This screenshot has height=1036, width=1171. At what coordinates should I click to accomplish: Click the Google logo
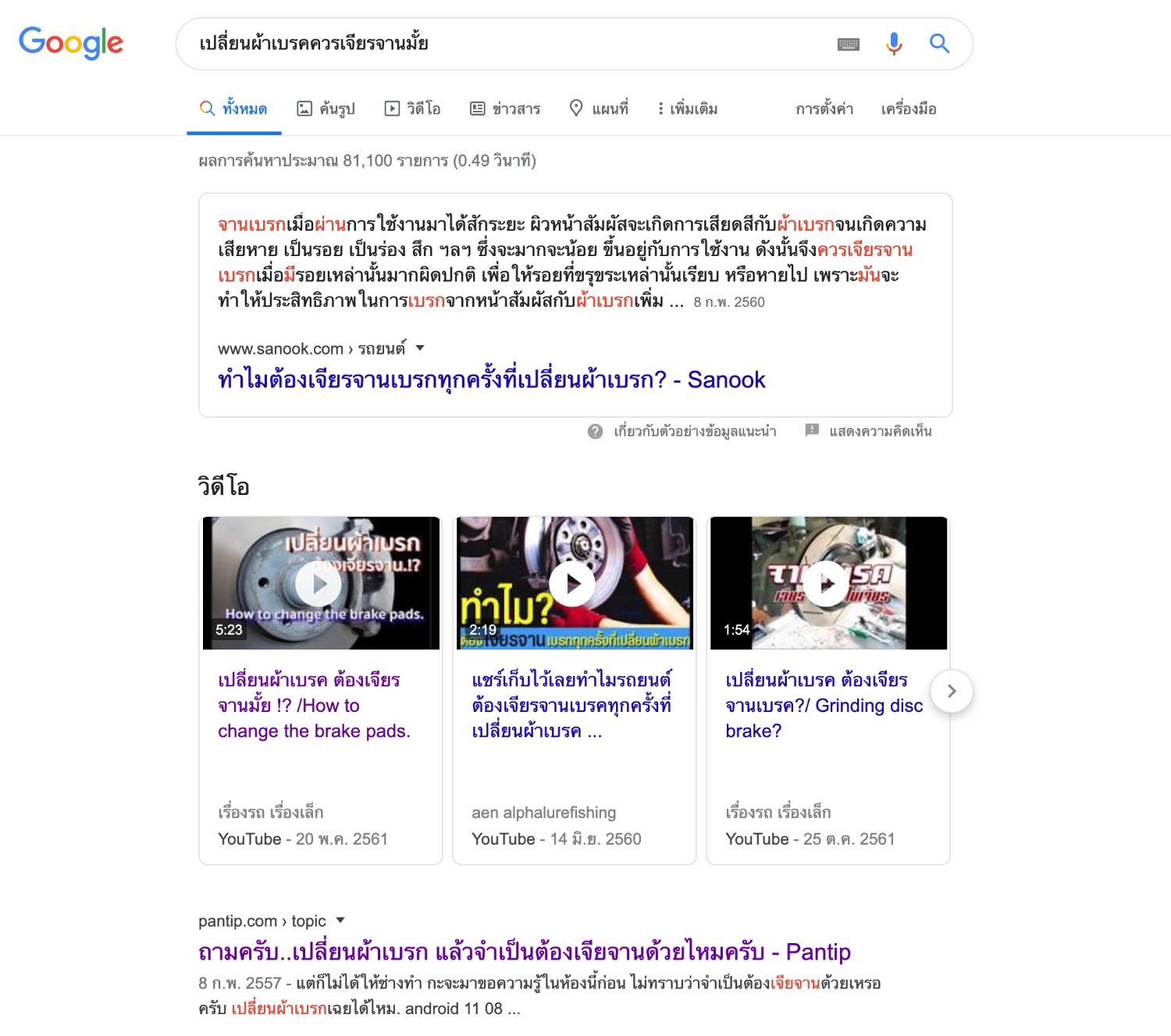pyautogui.click(x=71, y=43)
